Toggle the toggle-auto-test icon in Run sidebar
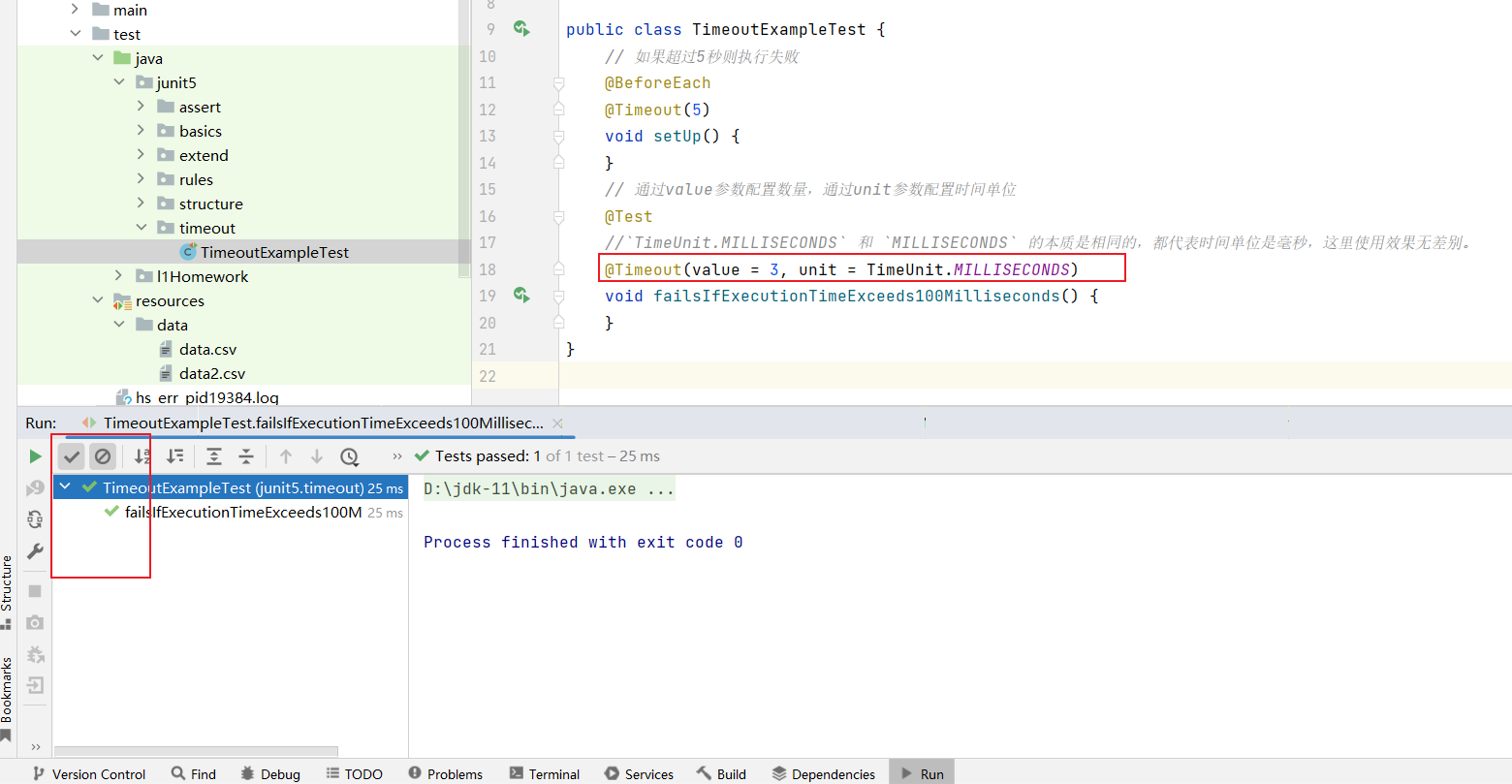This screenshot has height=784, width=1512. 36,519
